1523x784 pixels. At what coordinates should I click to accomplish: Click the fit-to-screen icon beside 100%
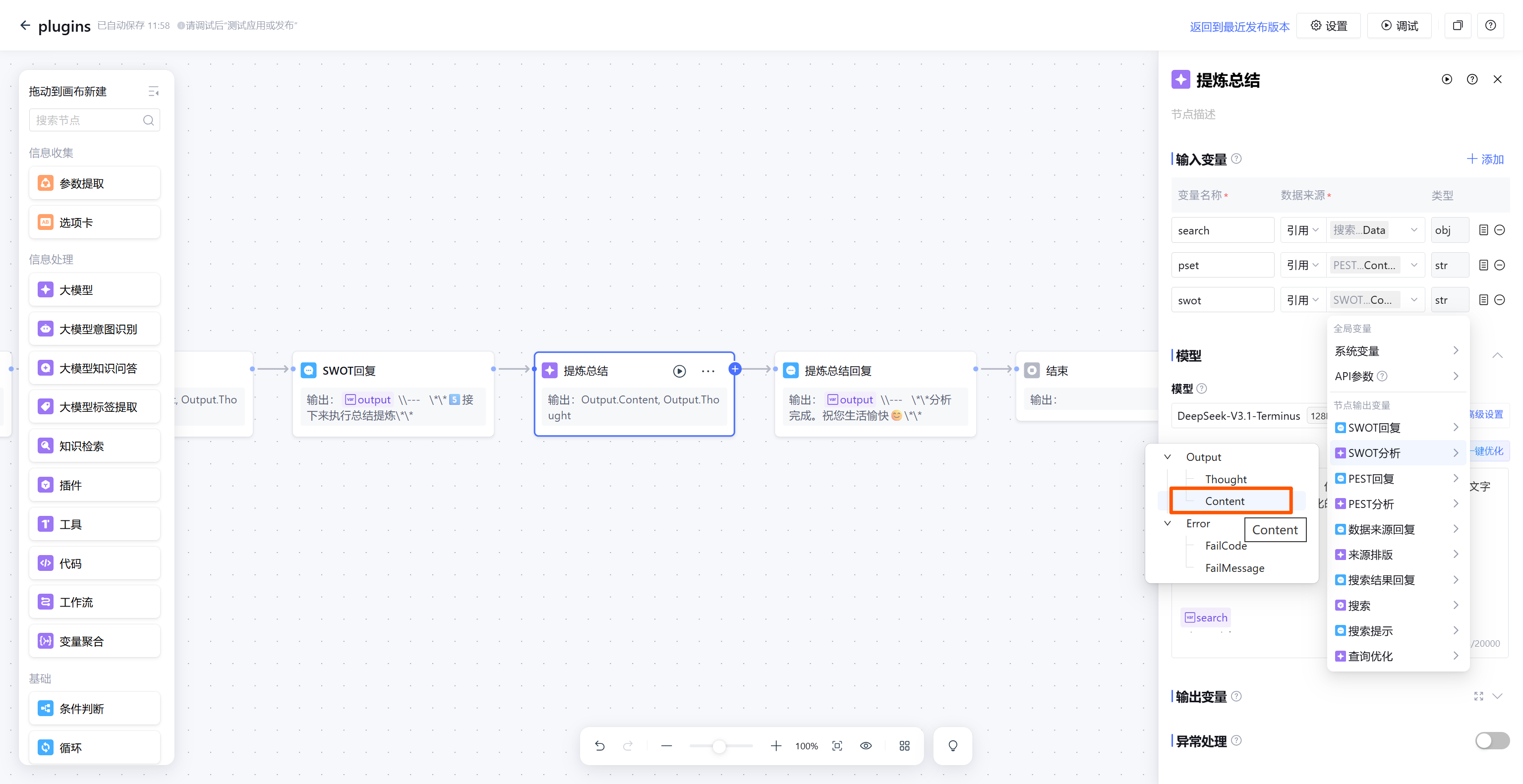click(836, 746)
